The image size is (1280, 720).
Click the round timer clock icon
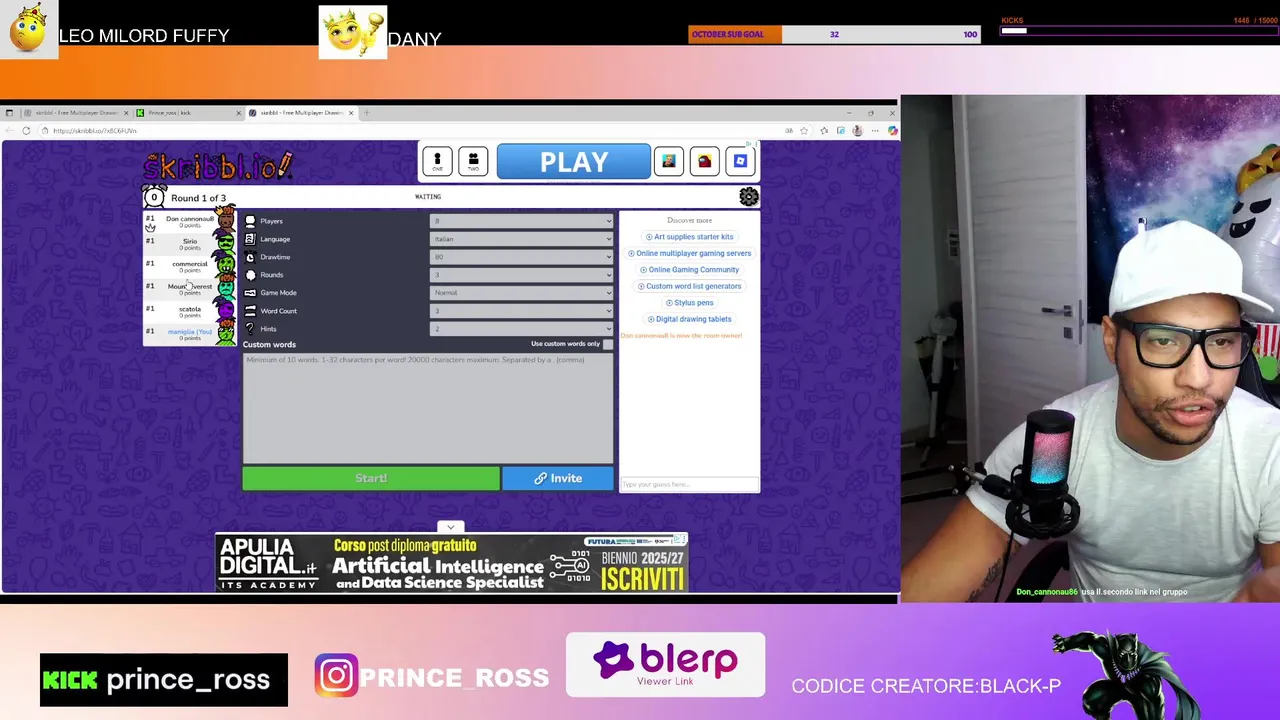(154, 197)
